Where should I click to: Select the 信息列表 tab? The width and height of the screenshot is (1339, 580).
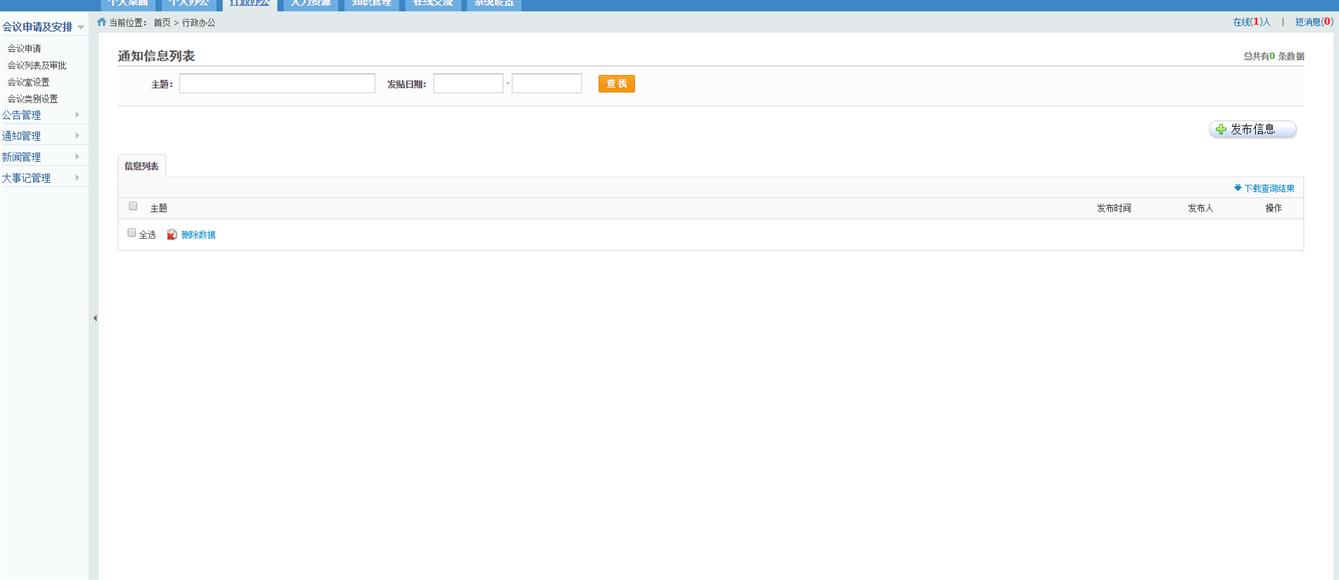(x=141, y=166)
